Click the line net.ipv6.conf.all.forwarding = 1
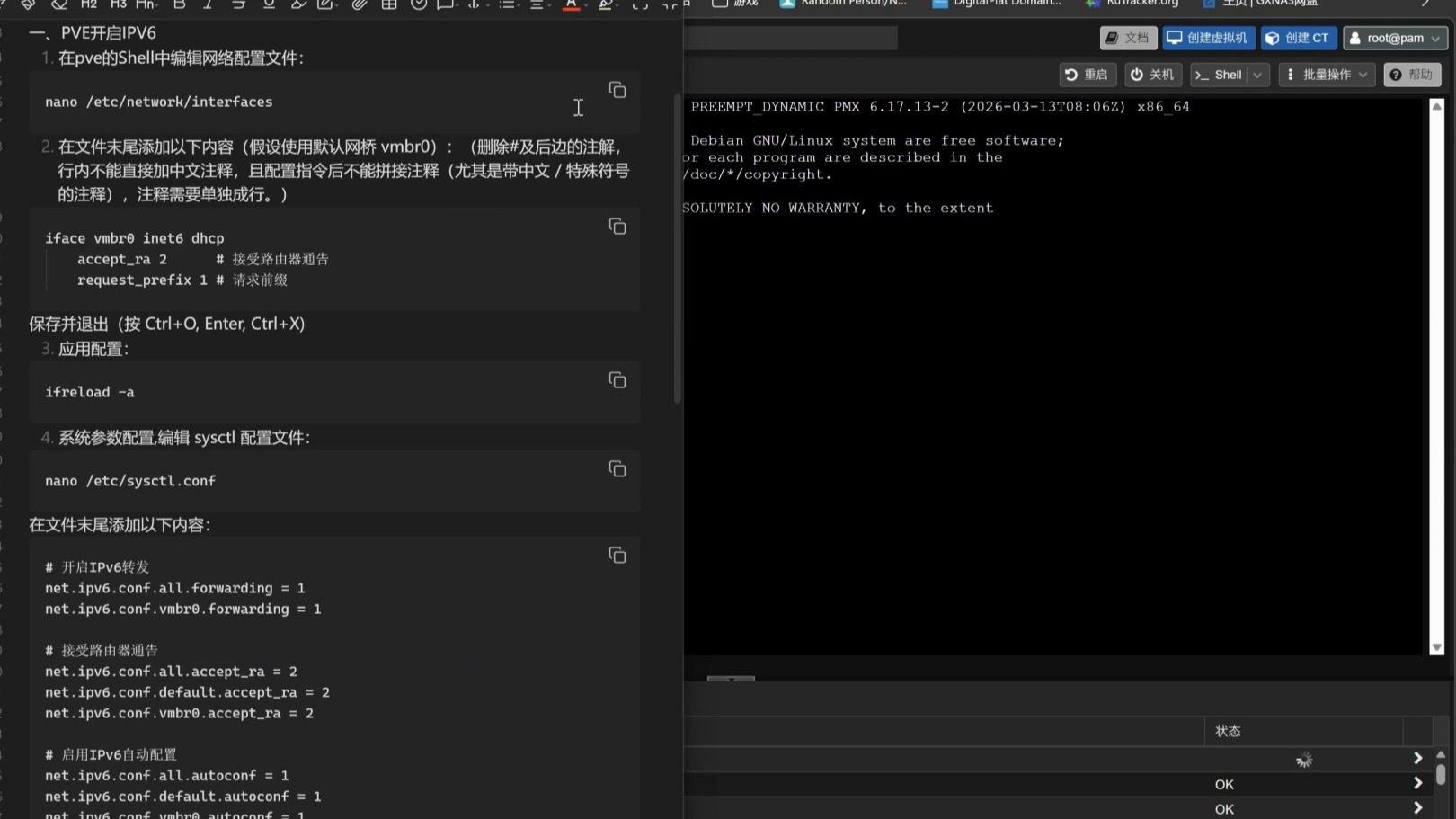 click(x=175, y=588)
